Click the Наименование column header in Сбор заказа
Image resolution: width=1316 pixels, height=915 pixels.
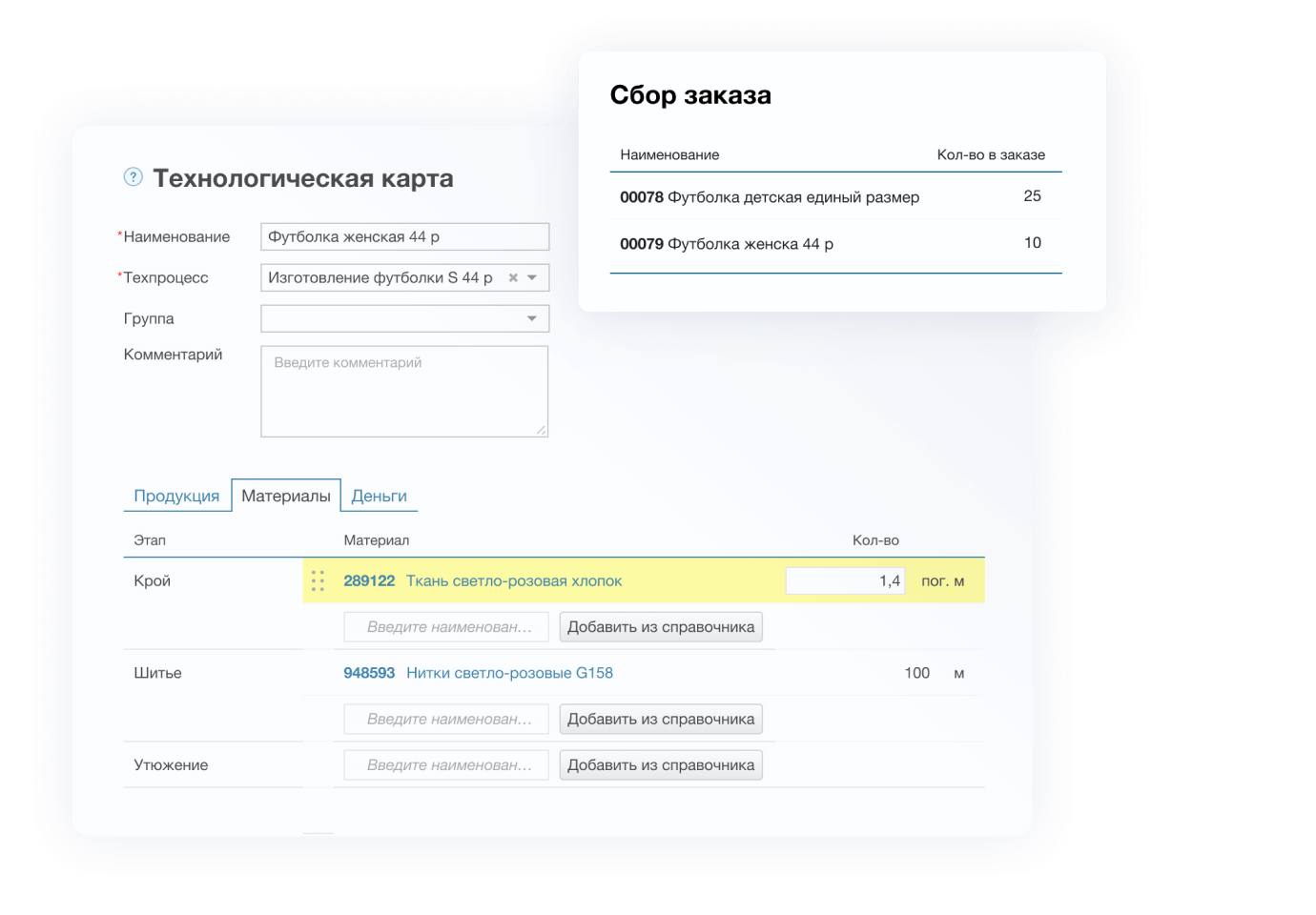click(x=669, y=154)
